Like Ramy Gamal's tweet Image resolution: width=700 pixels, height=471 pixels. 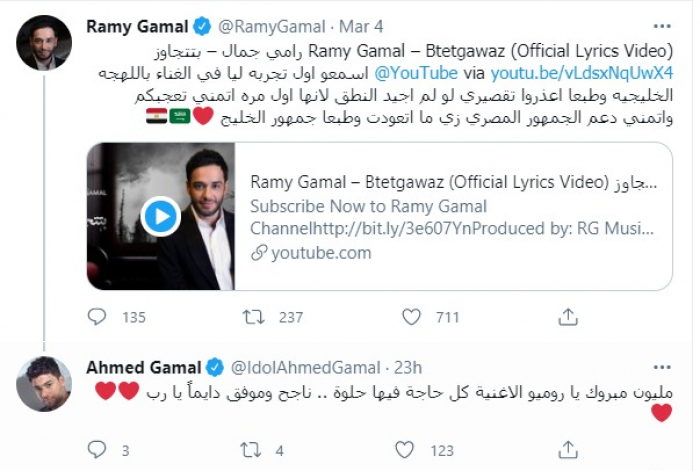click(x=412, y=318)
